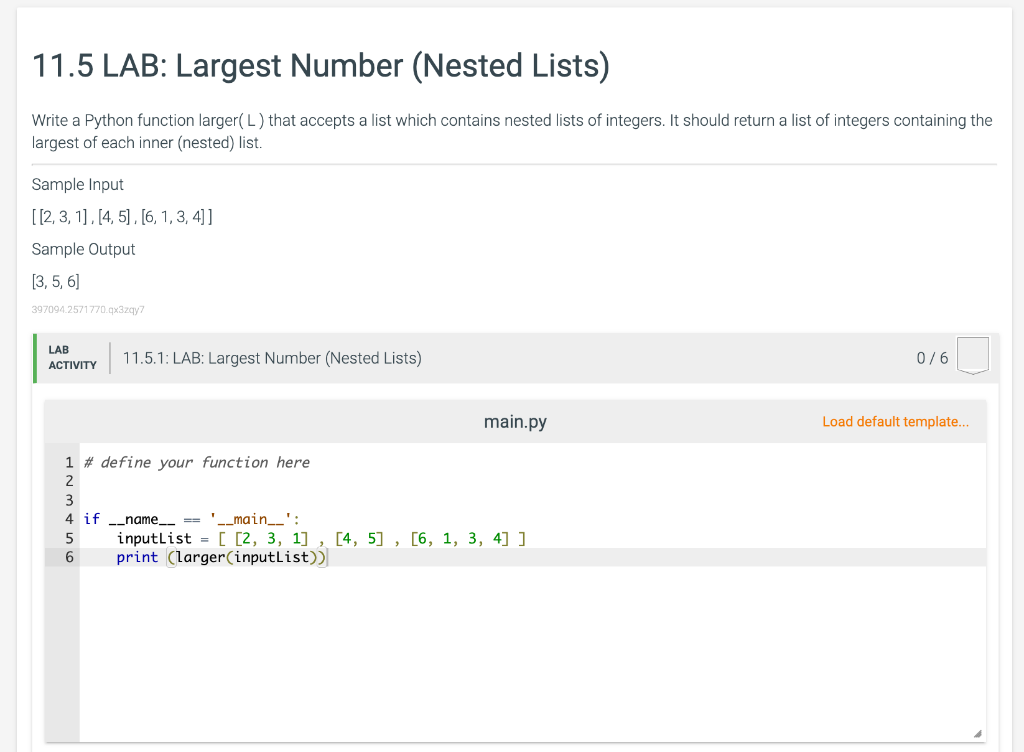
Task: Click the gutter next to line 5
Action: (x=68, y=538)
